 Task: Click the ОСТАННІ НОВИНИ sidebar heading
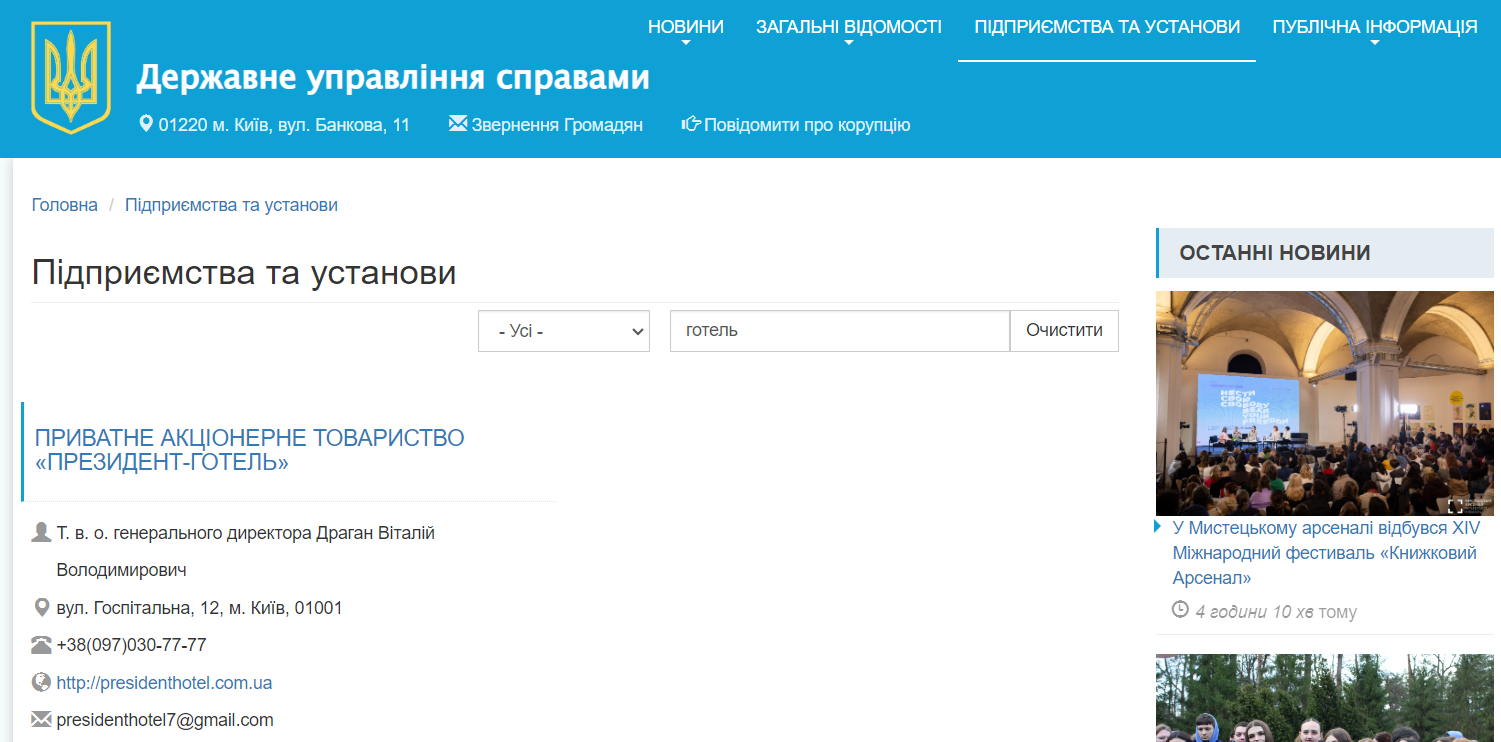click(x=1275, y=253)
